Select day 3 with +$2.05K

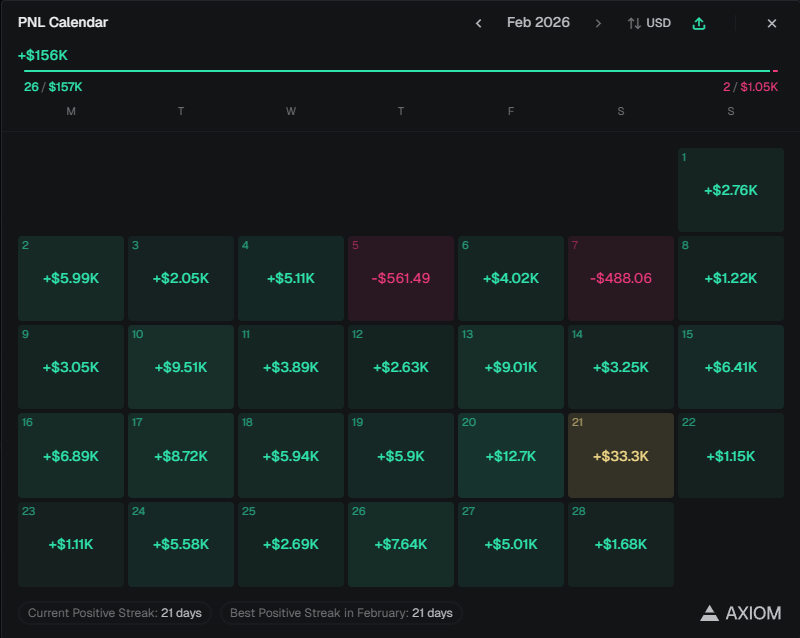pyautogui.click(x=181, y=278)
